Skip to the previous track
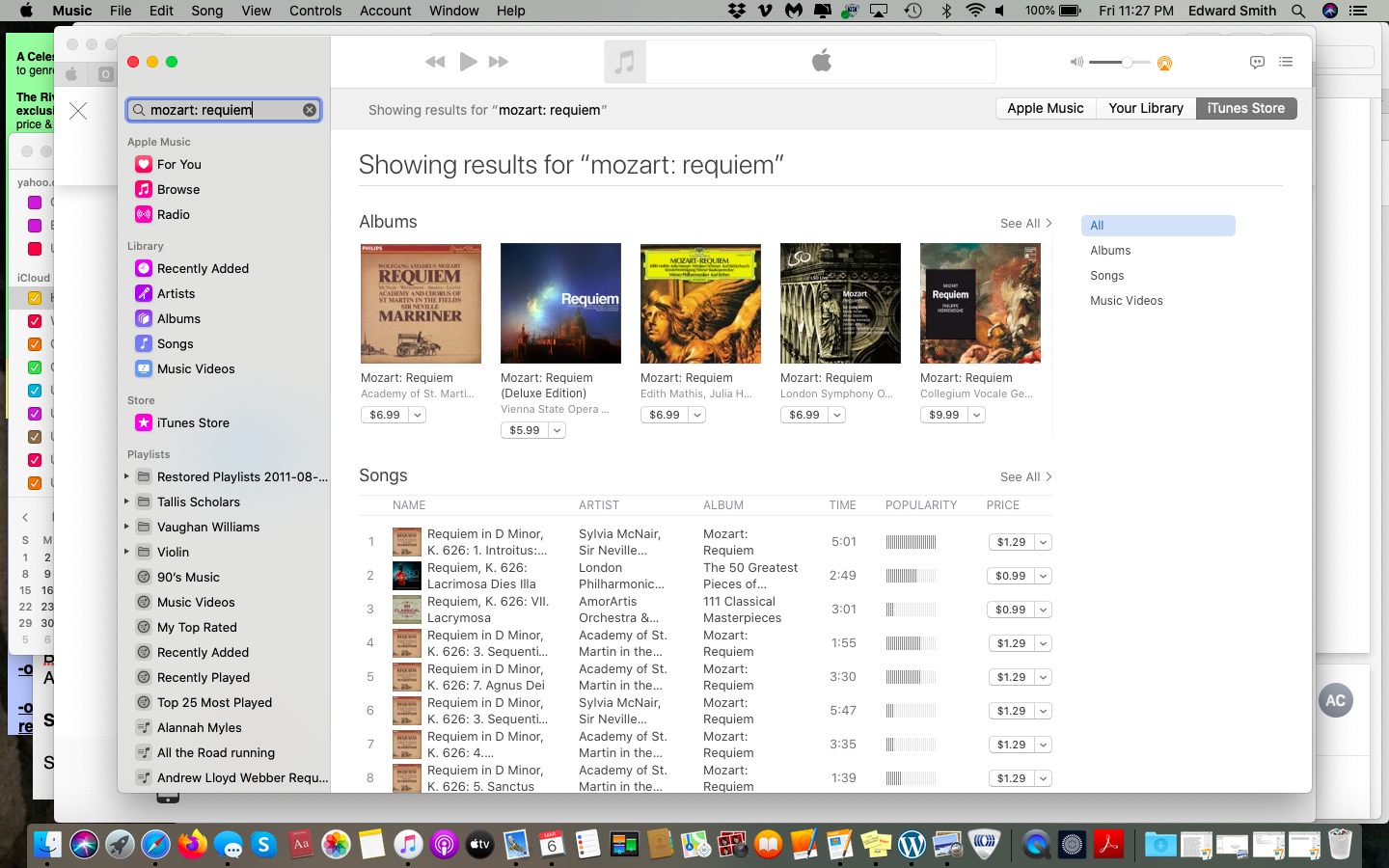 pos(435,62)
